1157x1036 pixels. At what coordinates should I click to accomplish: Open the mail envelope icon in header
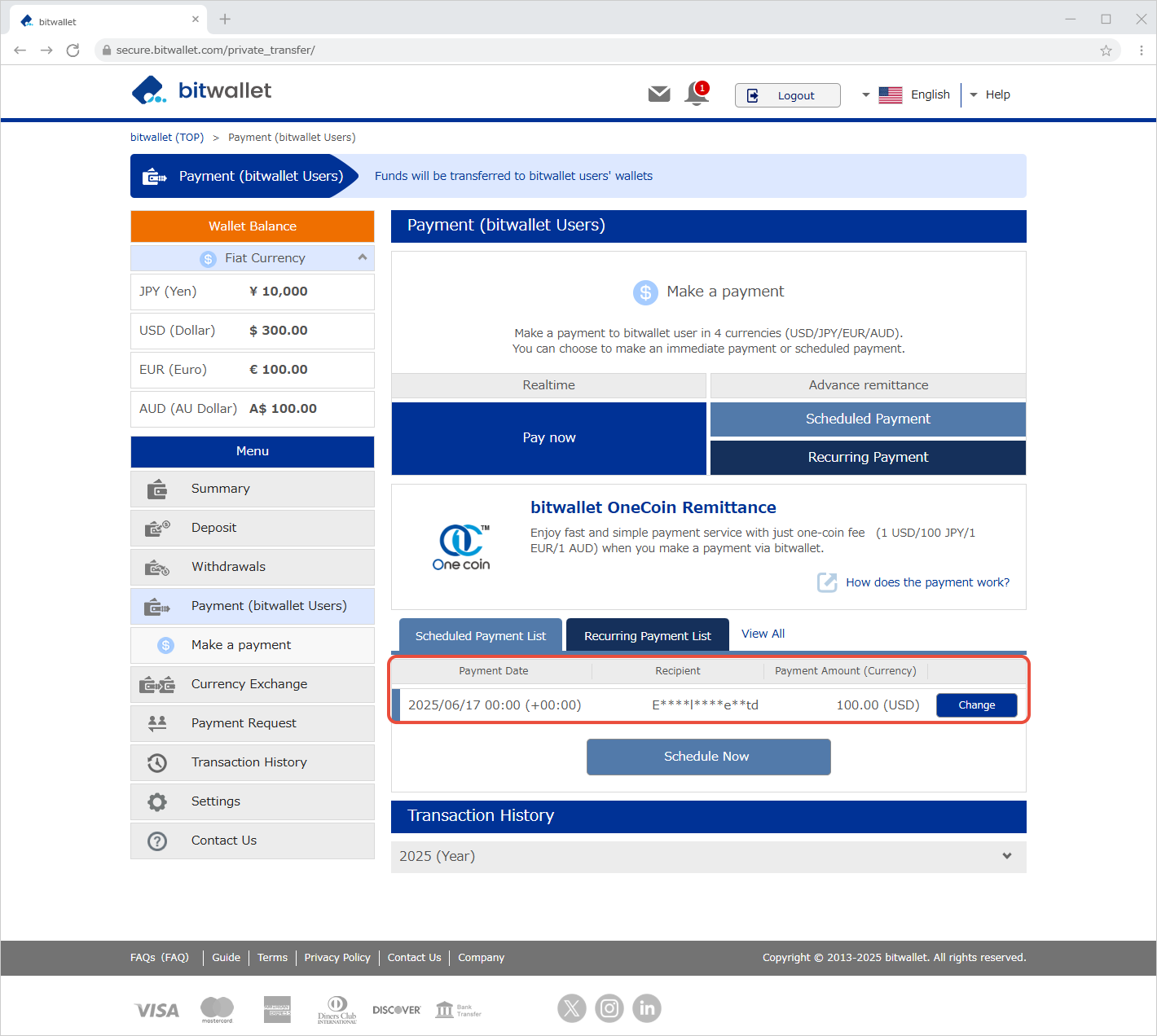click(x=659, y=94)
